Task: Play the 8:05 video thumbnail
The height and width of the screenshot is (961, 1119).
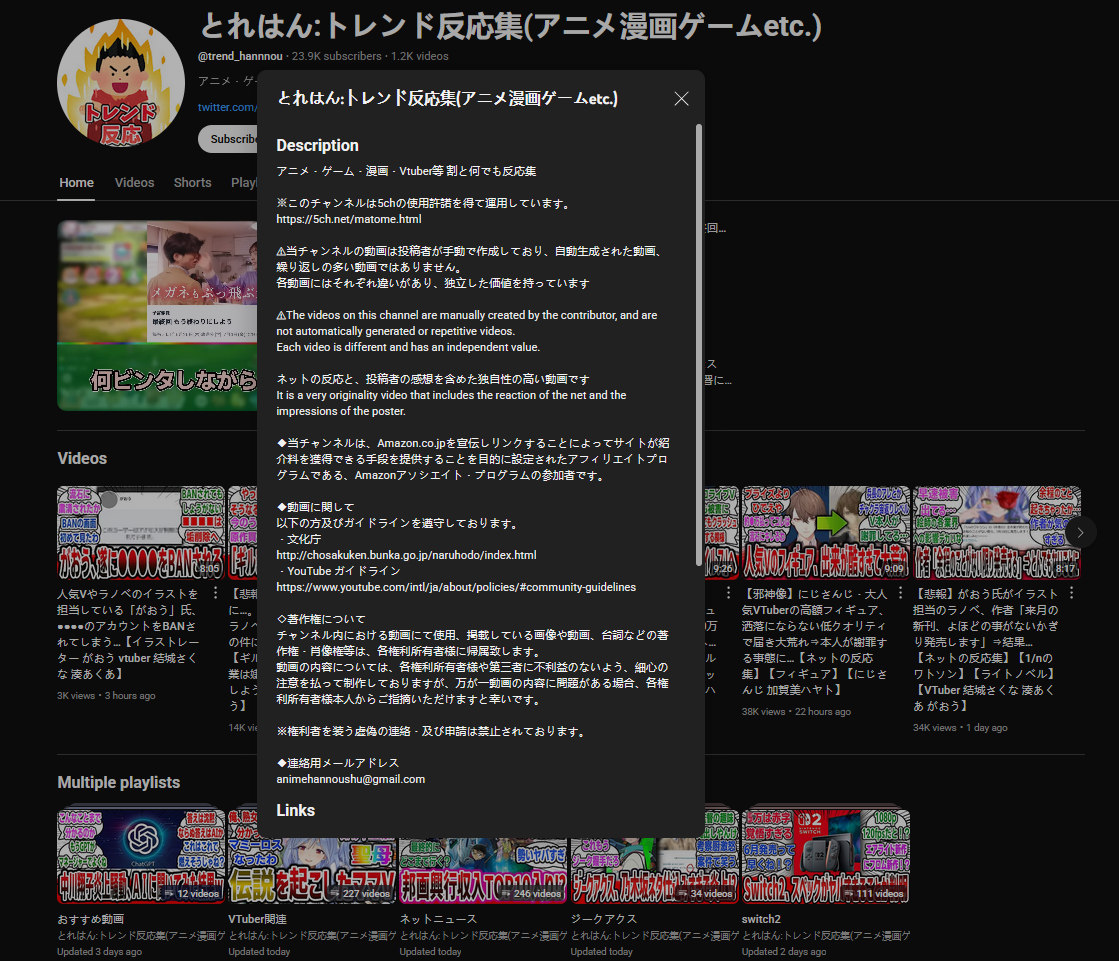Action: point(141,532)
